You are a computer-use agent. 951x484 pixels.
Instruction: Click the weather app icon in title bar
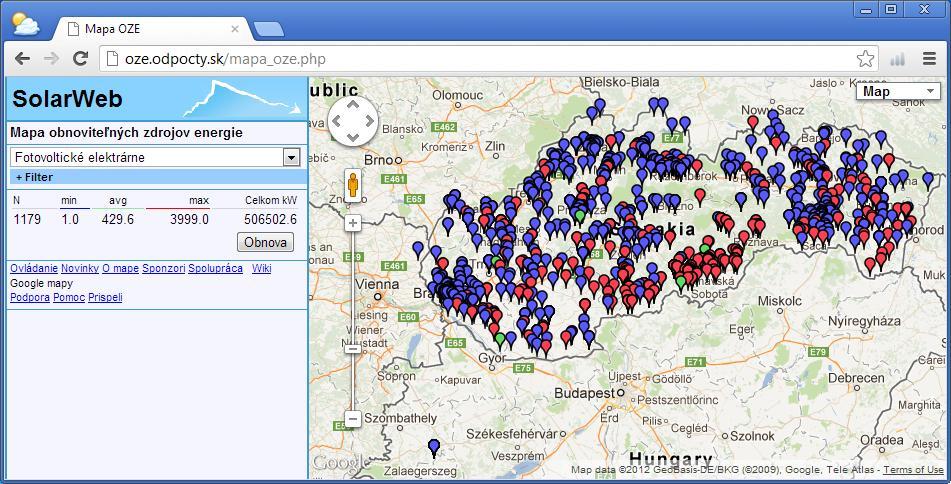(25, 24)
